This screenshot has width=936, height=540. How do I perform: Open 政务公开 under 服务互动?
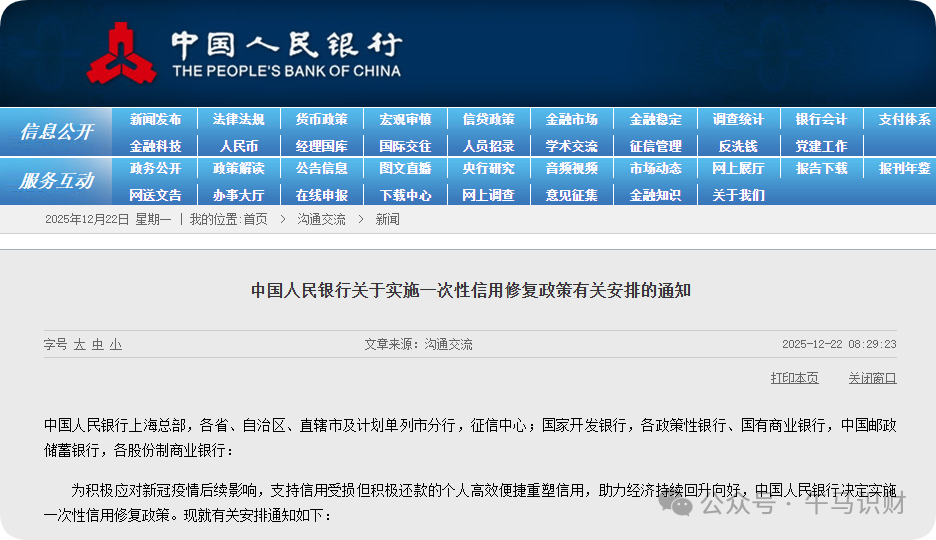point(155,168)
